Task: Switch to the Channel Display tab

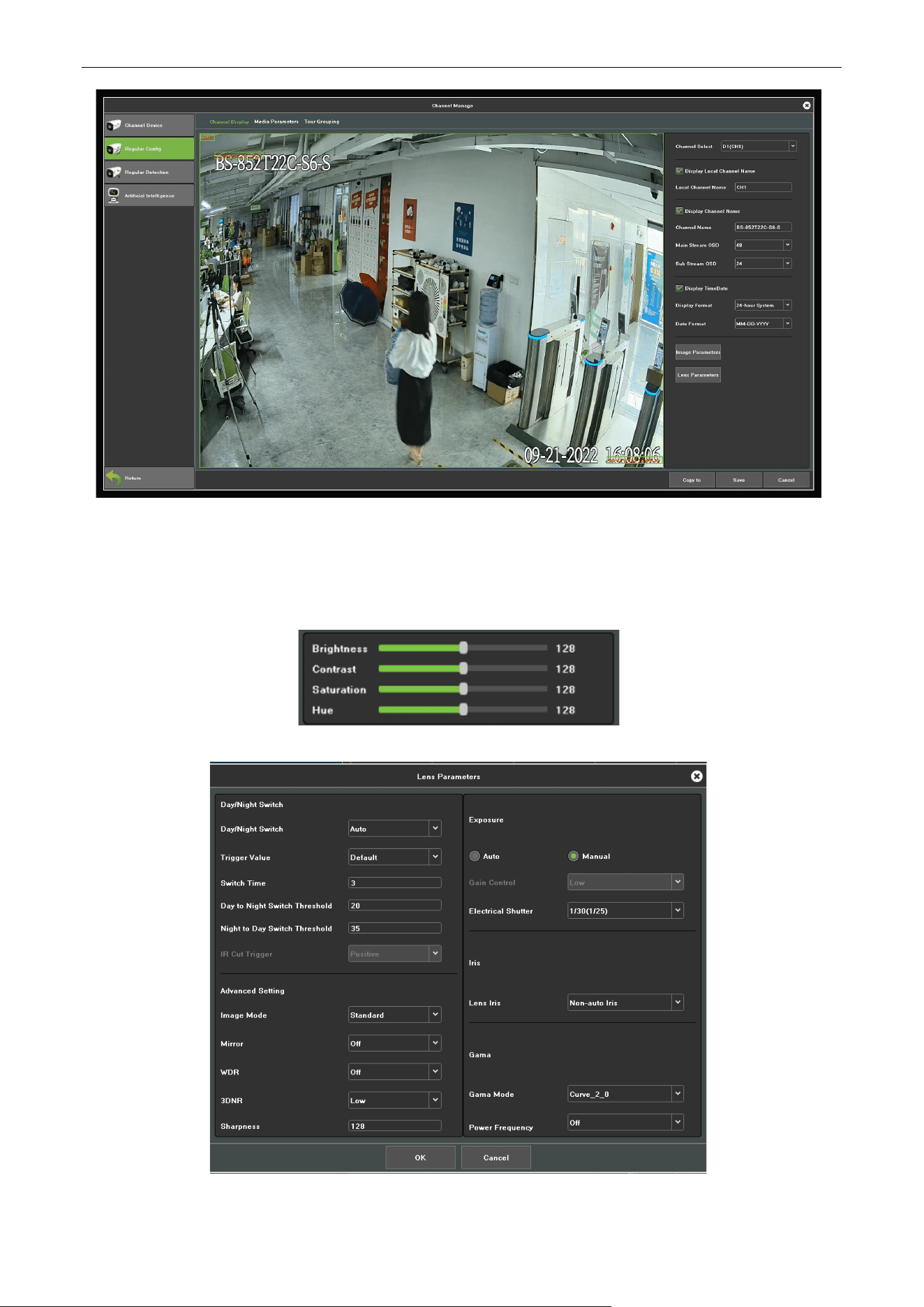Action: coord(230,121)
